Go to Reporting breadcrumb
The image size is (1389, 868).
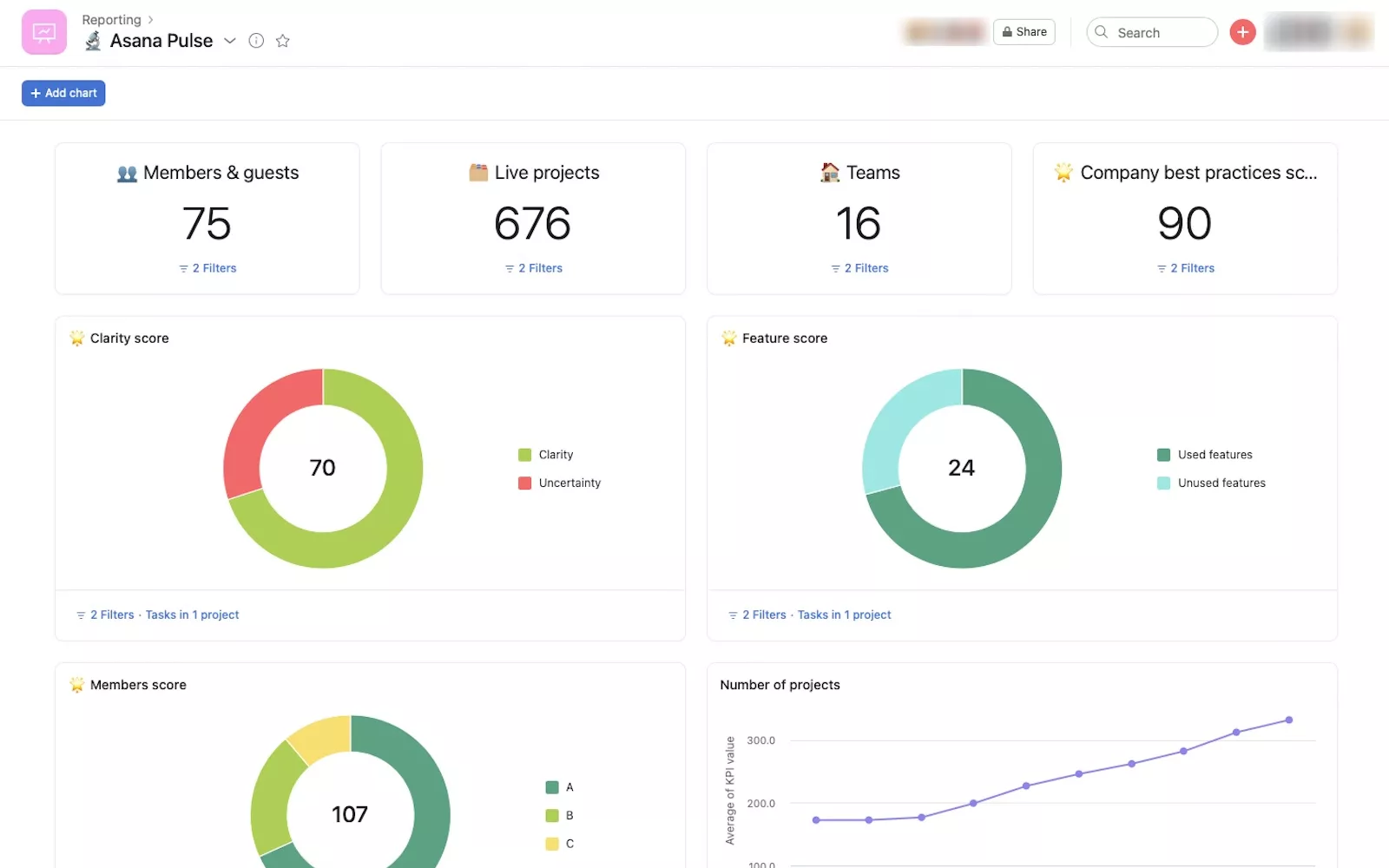(111, 20)
